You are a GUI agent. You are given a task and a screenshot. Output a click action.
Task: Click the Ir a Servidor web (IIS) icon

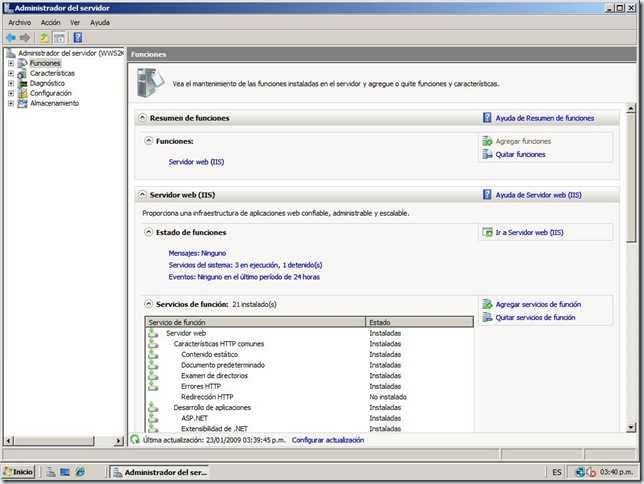coord(487,233)
